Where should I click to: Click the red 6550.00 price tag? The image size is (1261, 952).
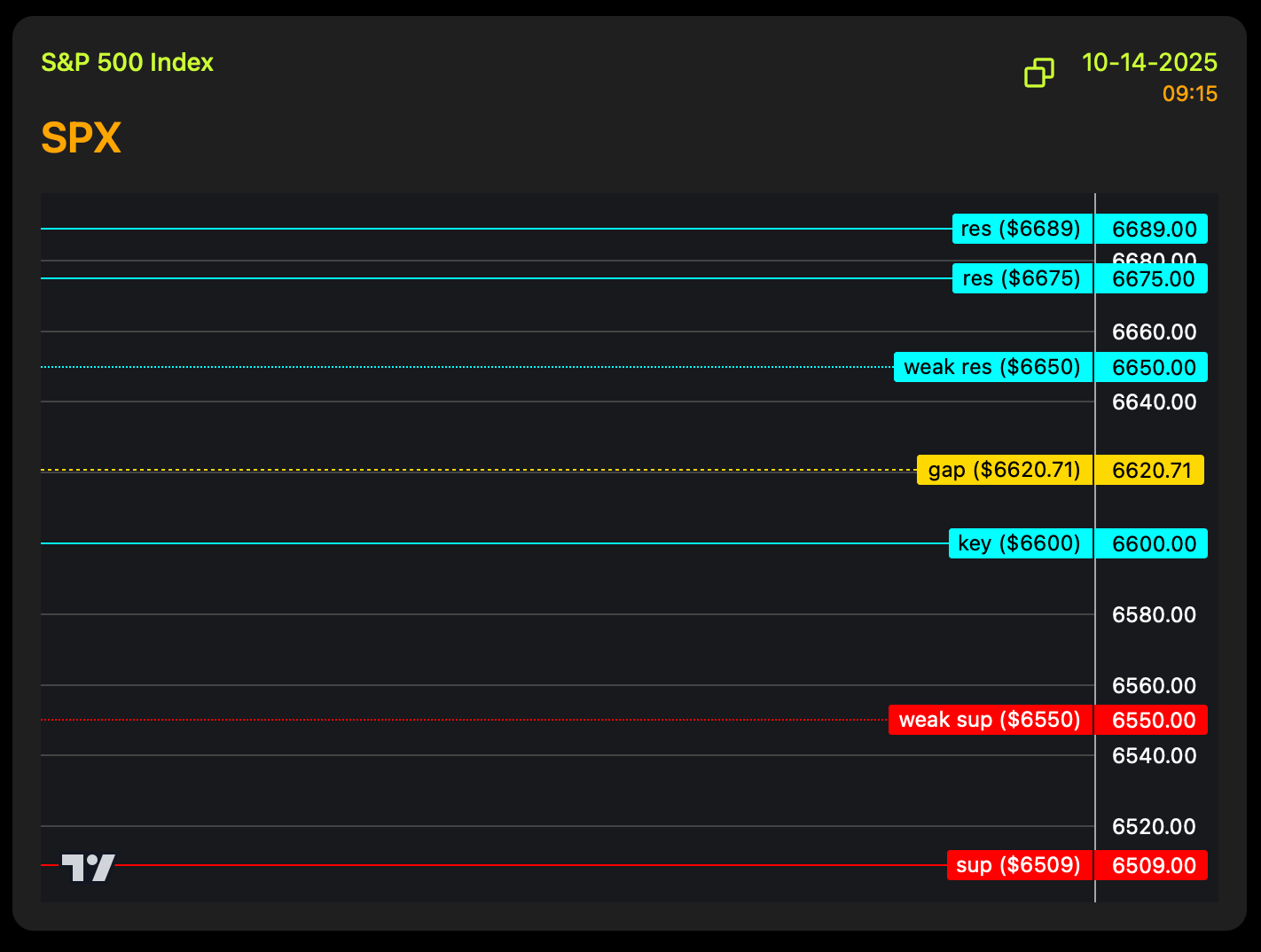[1153, 721]
